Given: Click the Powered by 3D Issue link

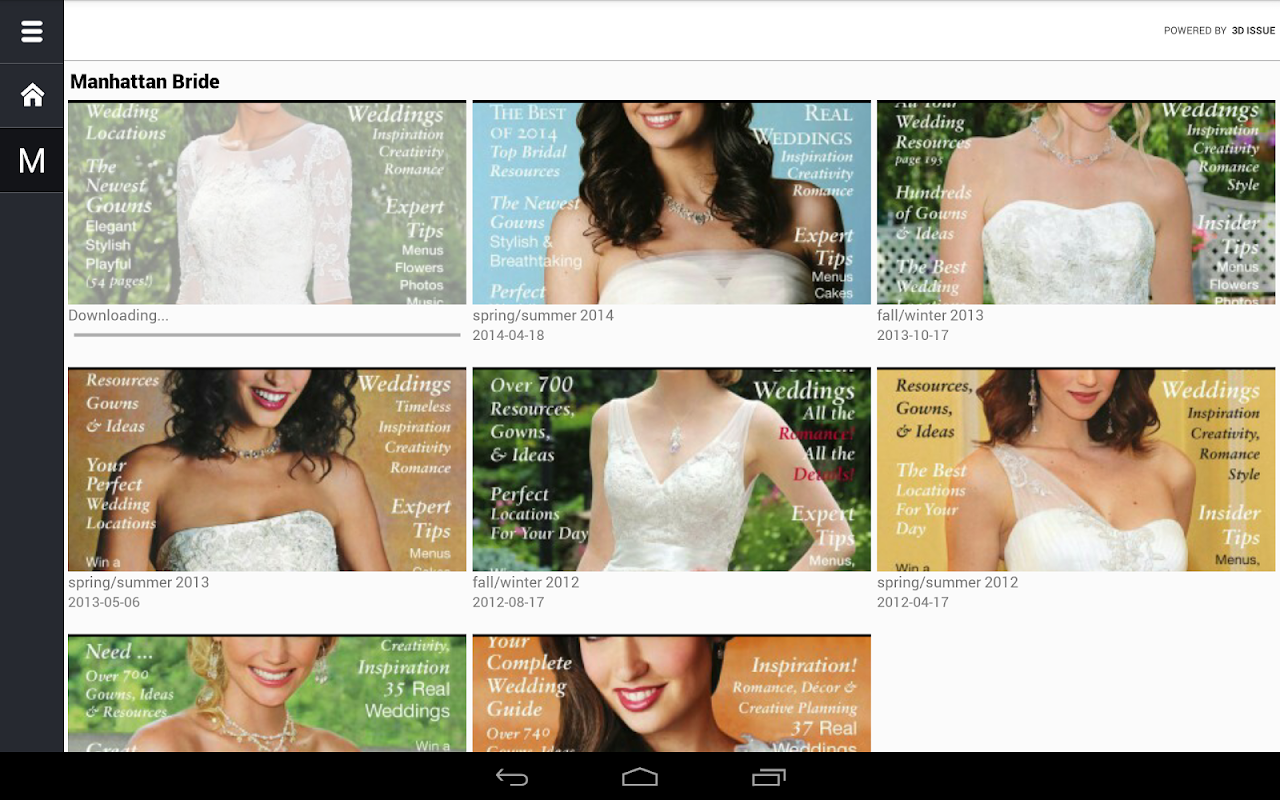Looking at the screenshot, I should (x=1219, y=31).
